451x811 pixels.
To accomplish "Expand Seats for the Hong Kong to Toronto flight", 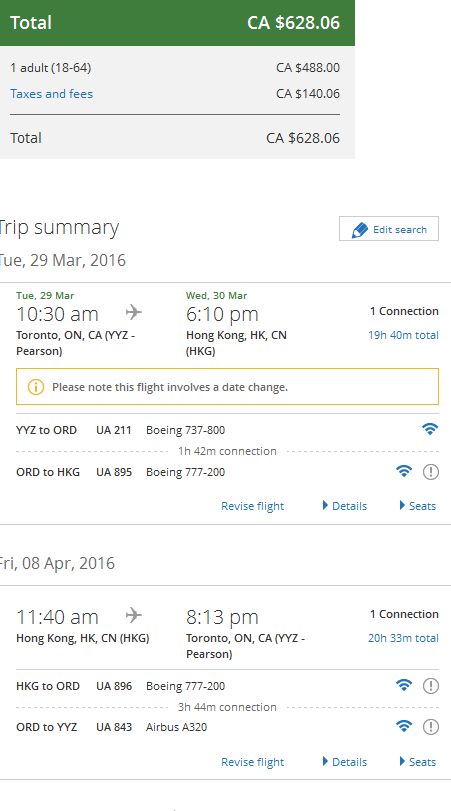I will (x=417, y=762).
